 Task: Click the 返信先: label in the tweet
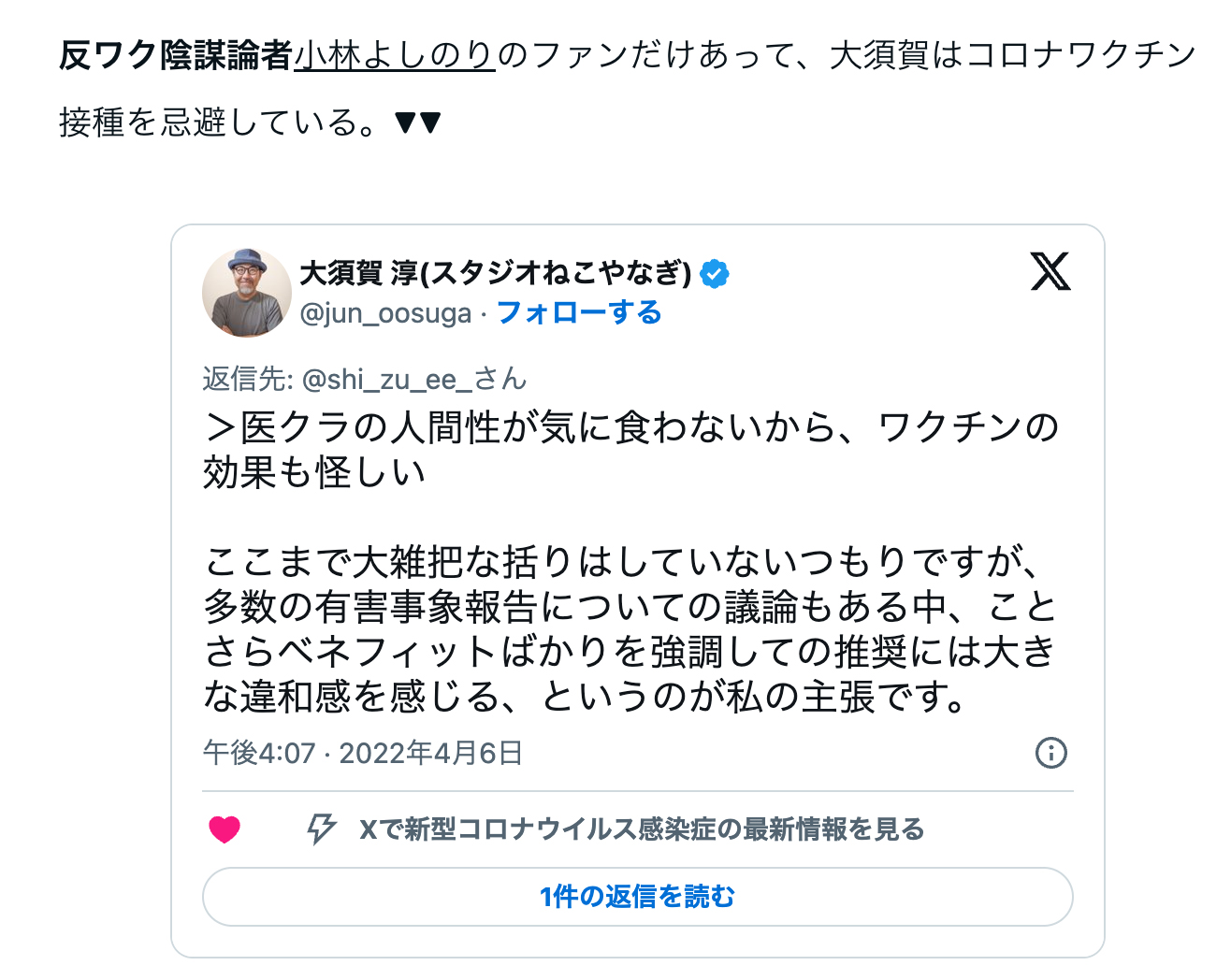point(248,379)
